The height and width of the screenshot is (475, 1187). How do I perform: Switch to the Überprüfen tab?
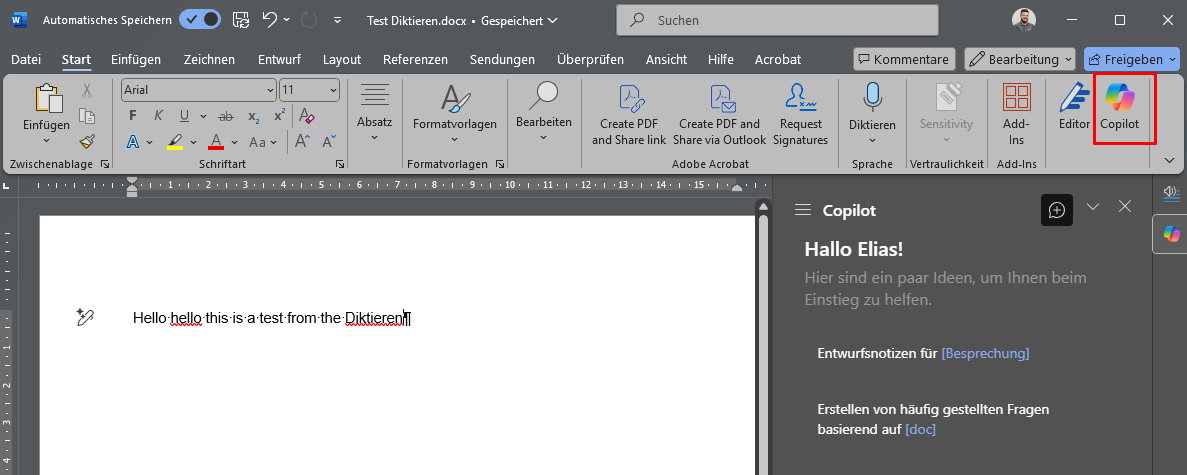tap(590, 59)
